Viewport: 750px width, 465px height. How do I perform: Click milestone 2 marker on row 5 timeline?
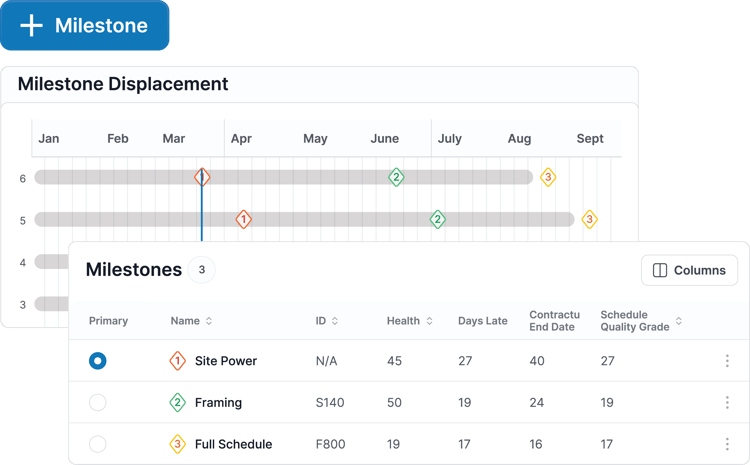pyautogui.click(x=438, y=220)
